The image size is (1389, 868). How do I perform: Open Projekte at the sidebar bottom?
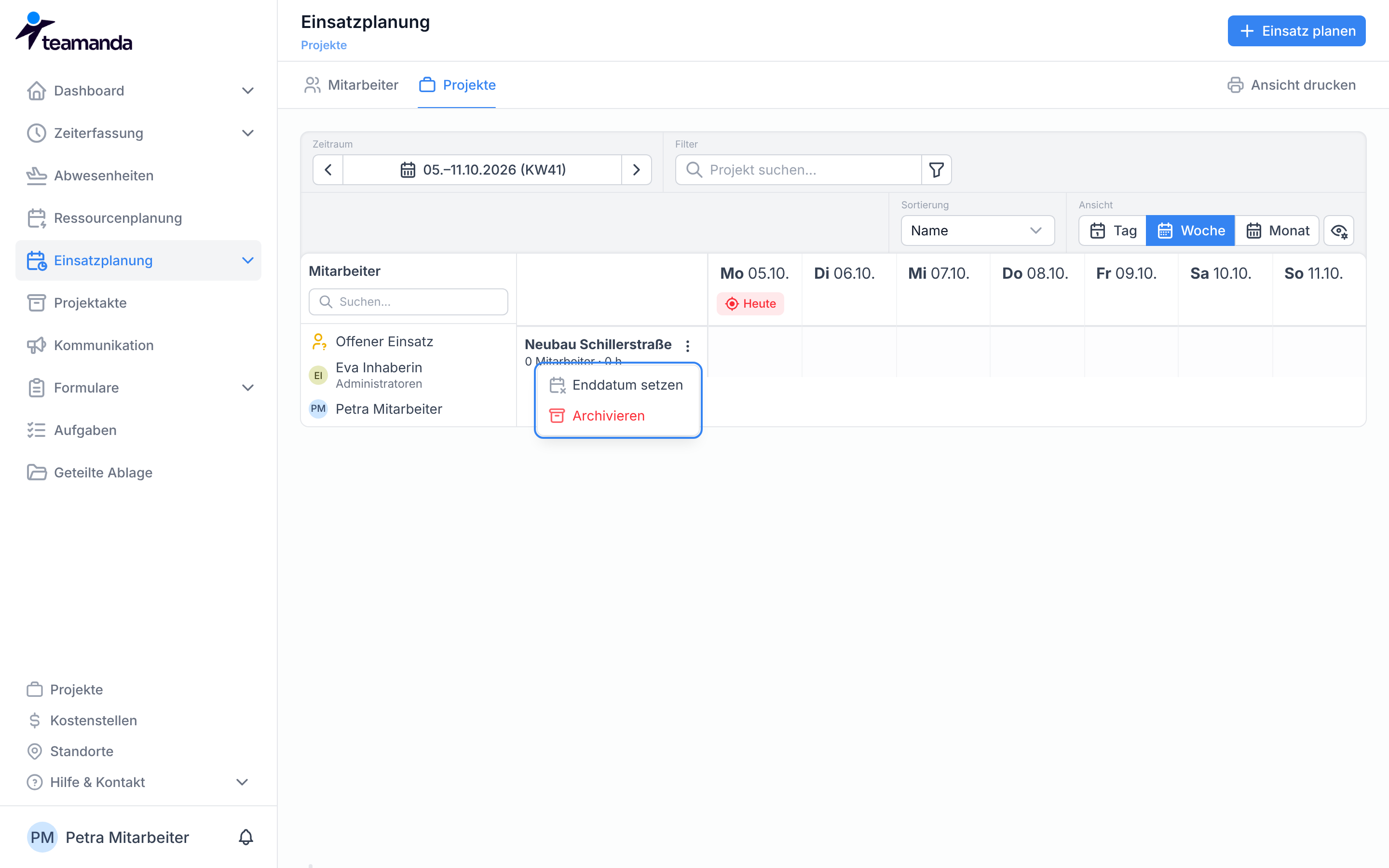(x=65, y=690)
